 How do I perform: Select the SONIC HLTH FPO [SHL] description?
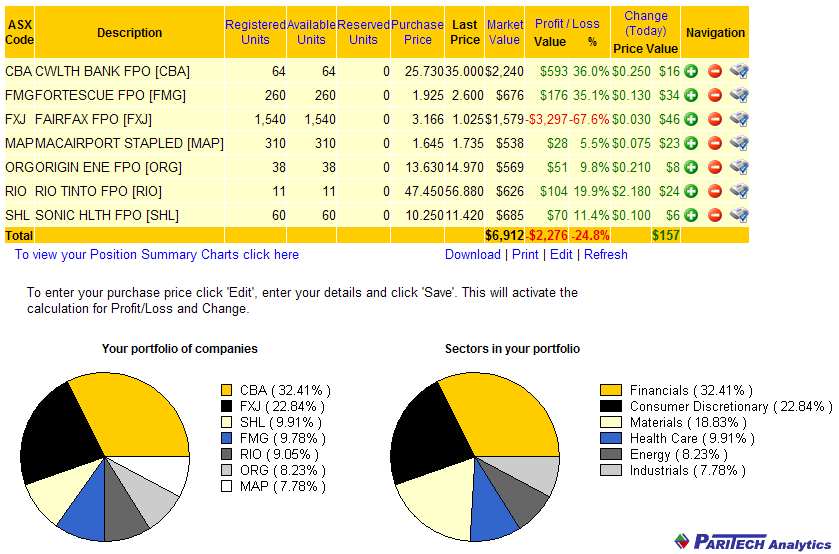coord(106,215)
